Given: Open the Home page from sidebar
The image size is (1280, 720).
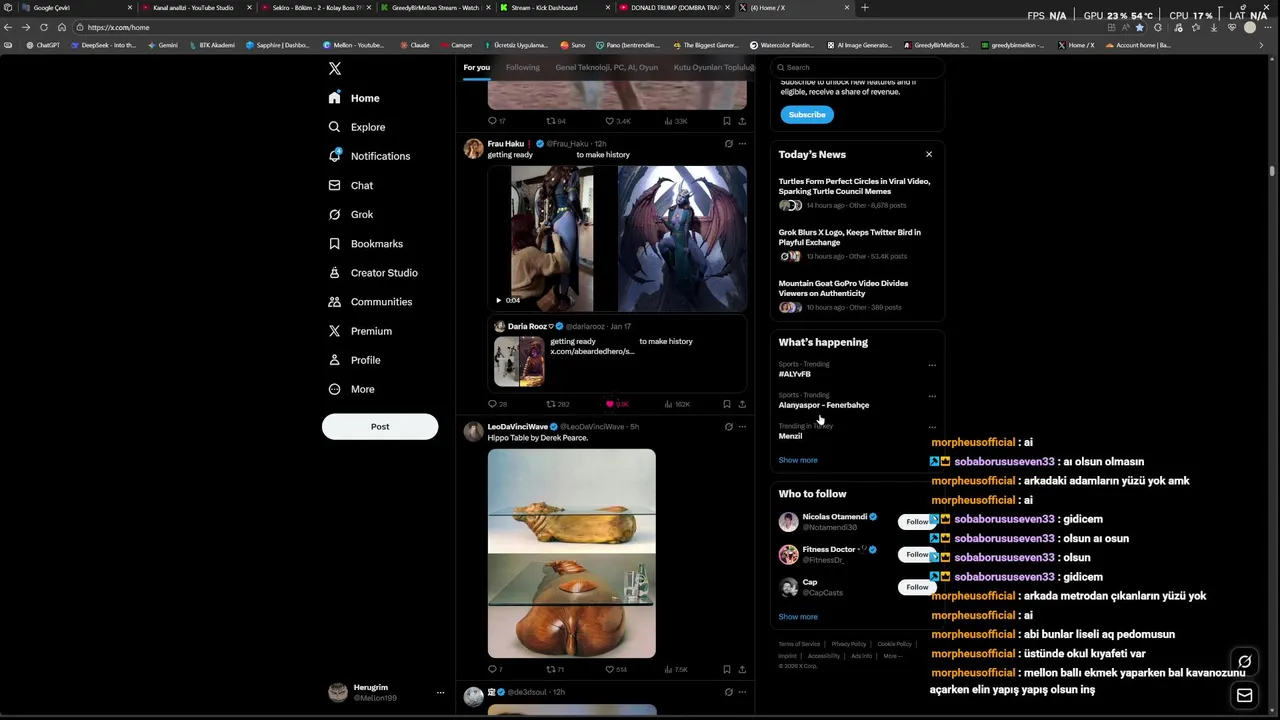Looking at the screenshot, I should (x=354, y=98).
